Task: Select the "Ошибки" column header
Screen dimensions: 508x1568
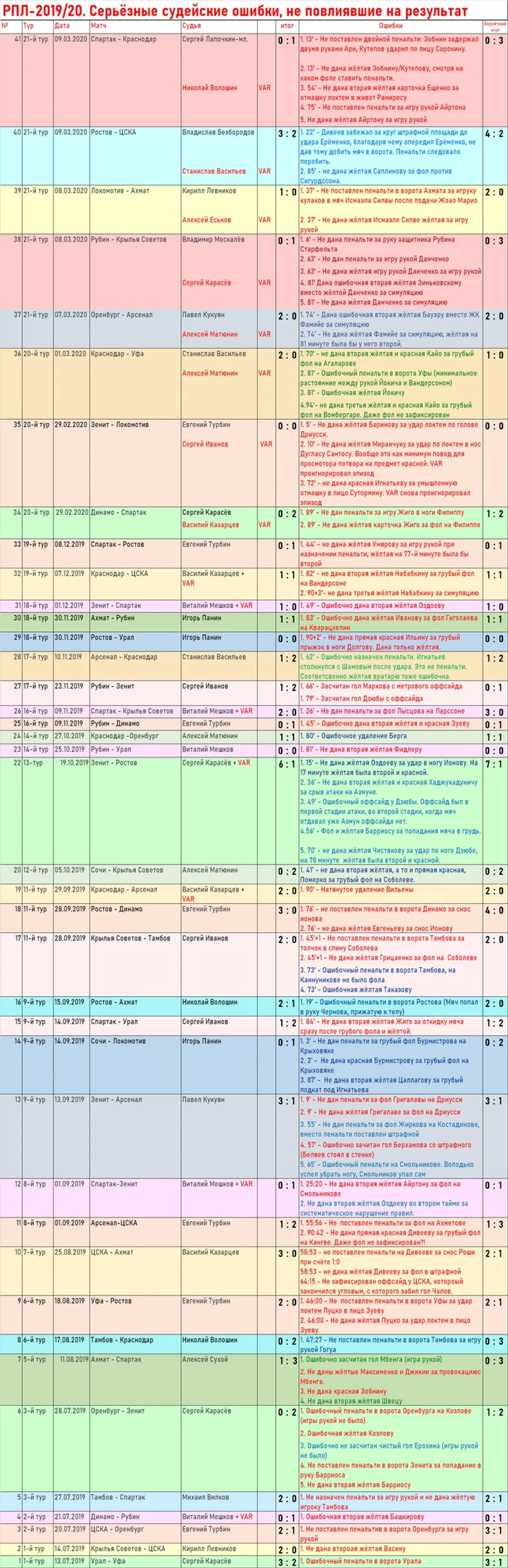Action: click(x=391, y=26)
